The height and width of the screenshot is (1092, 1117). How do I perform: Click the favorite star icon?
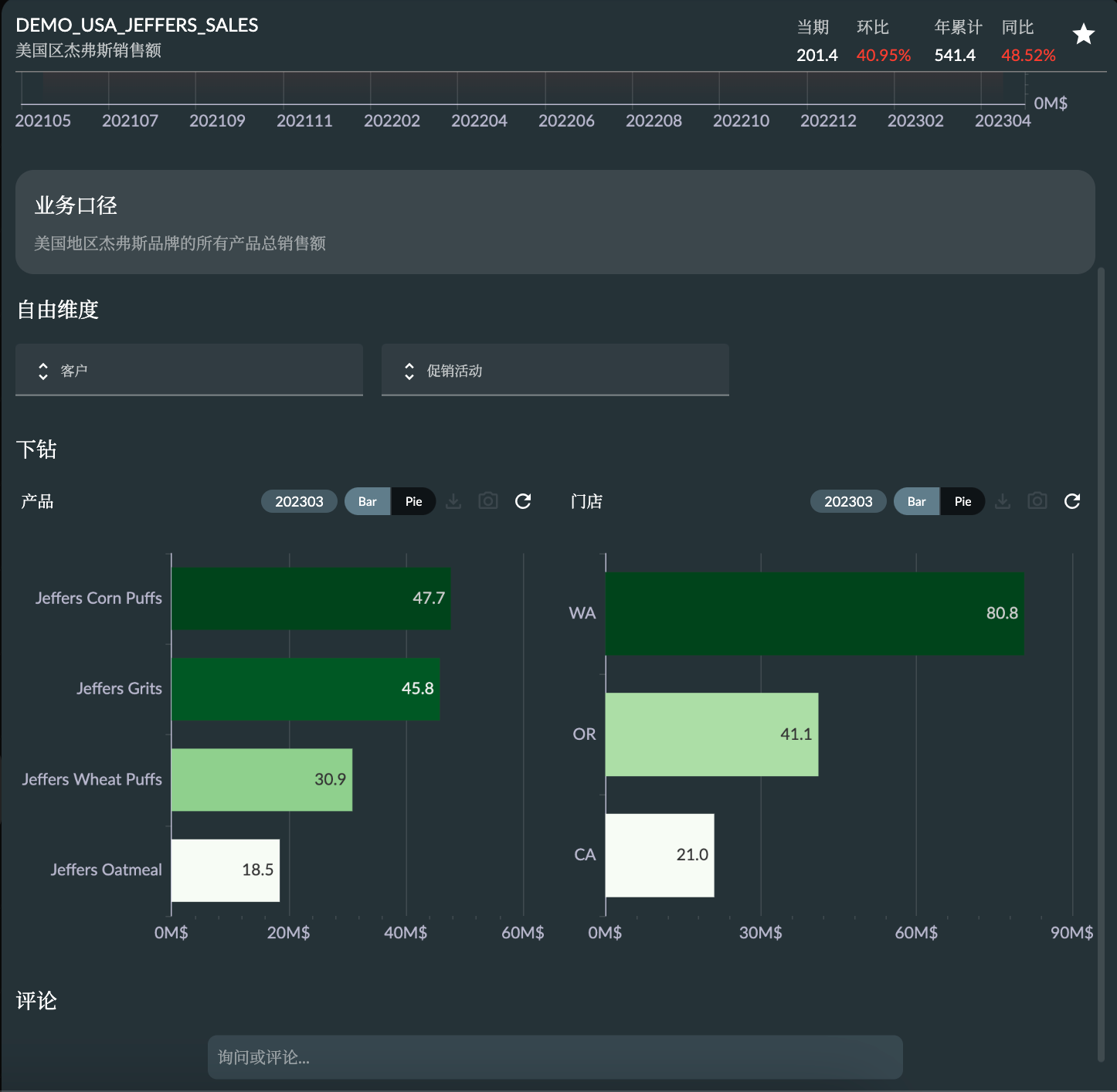(x=1084, y=34)
